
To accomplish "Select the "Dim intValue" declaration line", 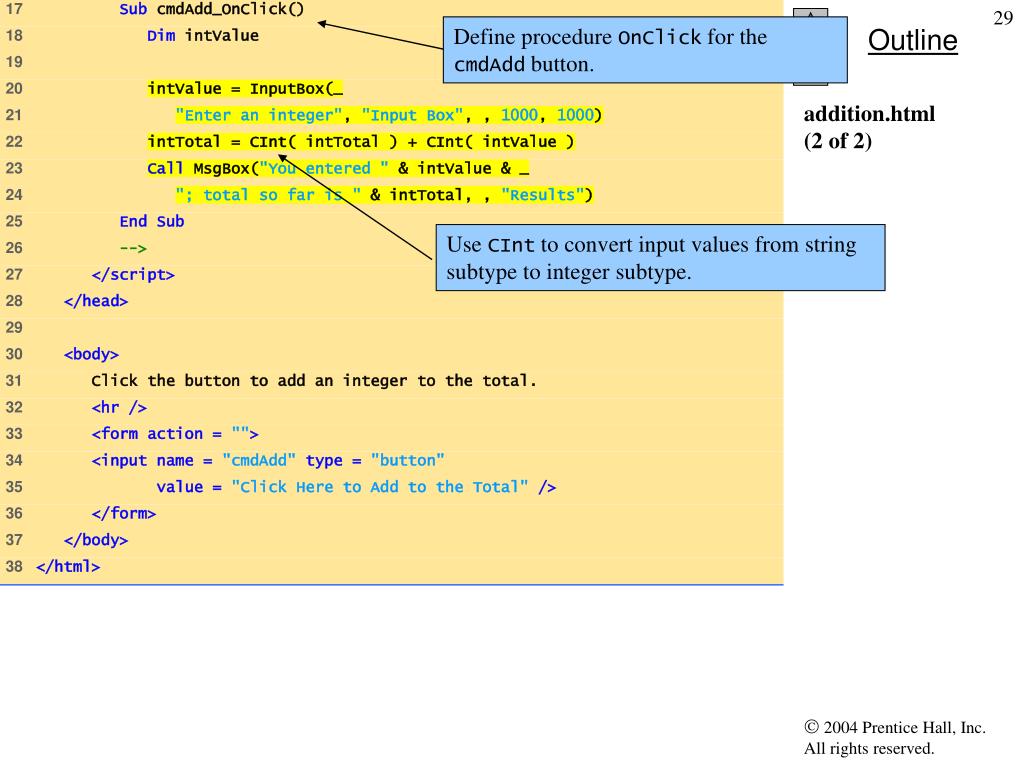I will [202, 35].
